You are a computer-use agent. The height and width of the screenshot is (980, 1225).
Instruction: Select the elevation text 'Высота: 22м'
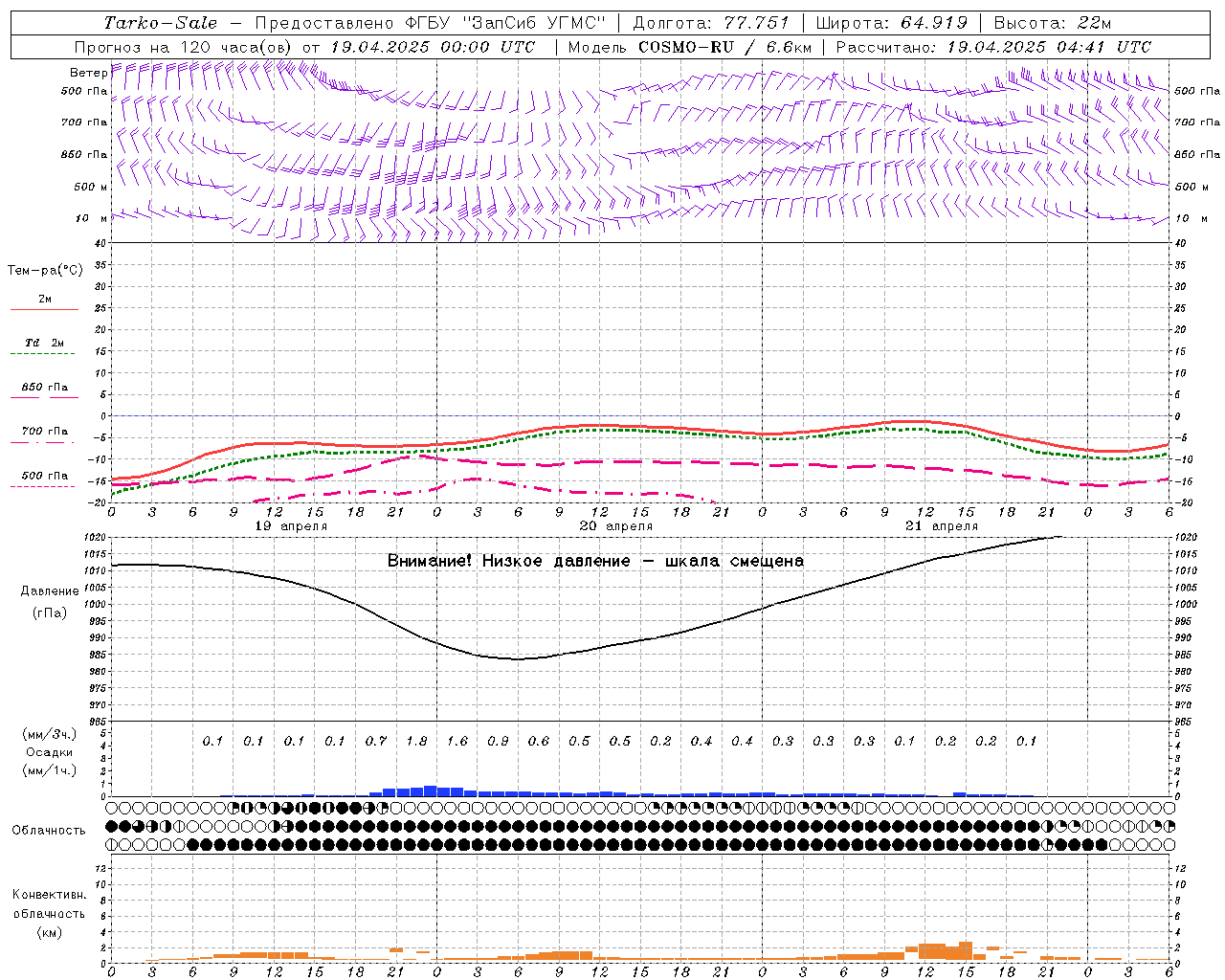click(1053, 23)
